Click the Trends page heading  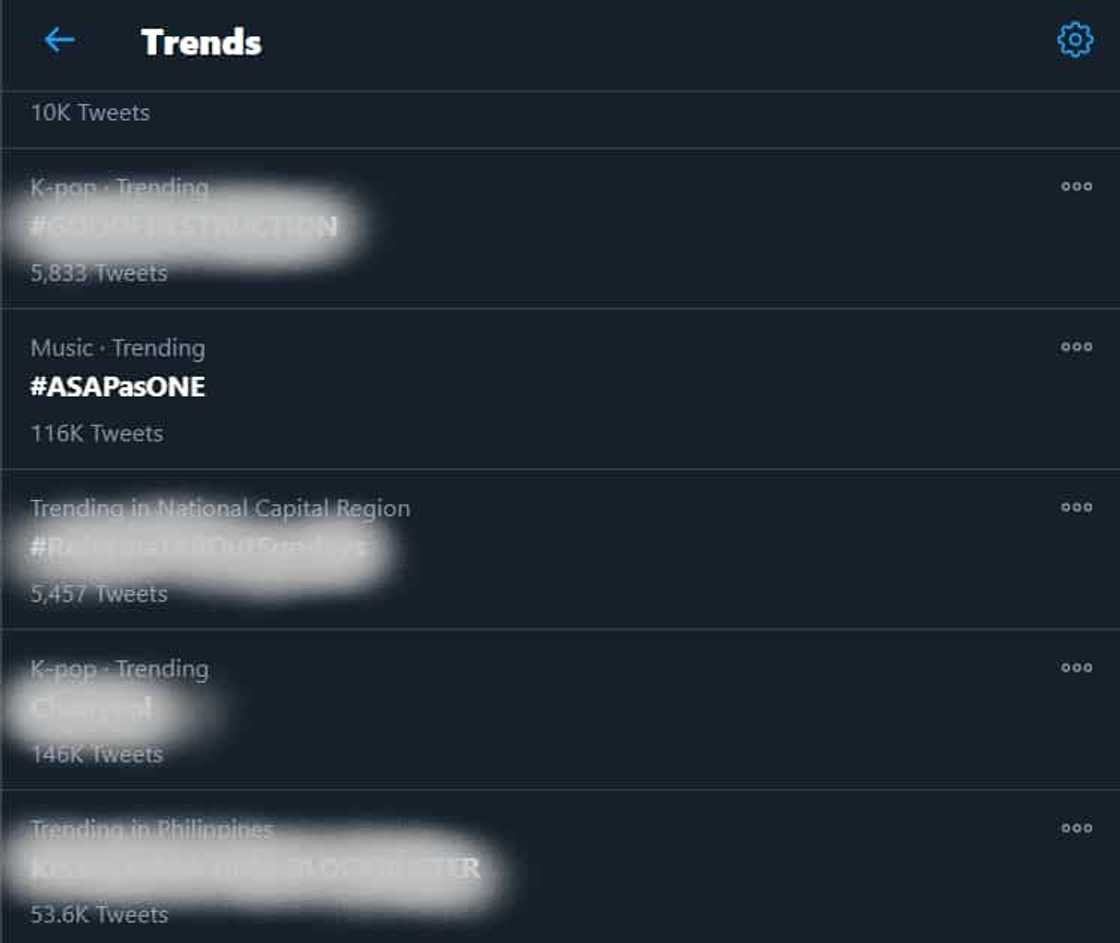click(201, 42)
